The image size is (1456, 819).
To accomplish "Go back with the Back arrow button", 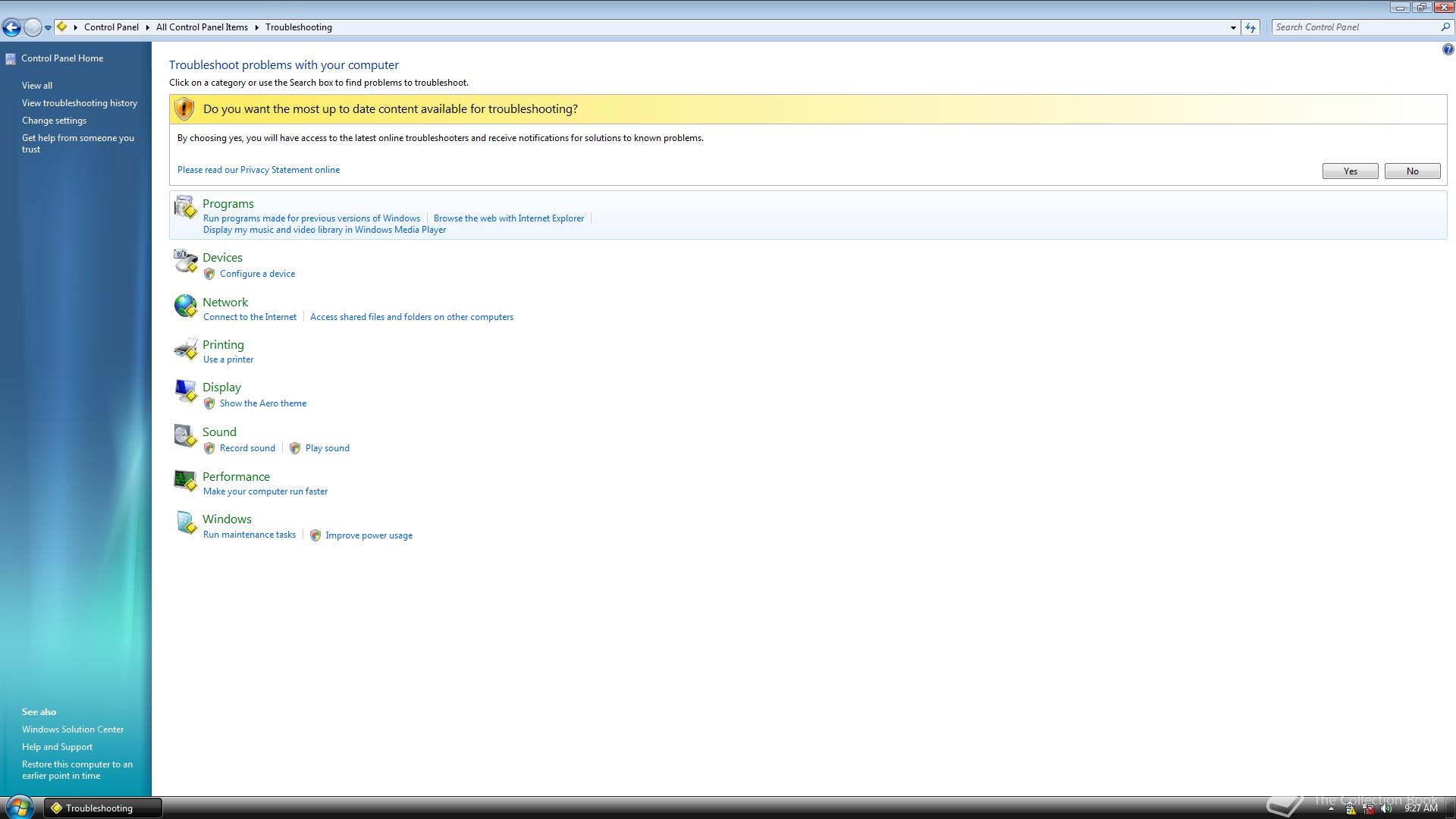I will 11,28.
